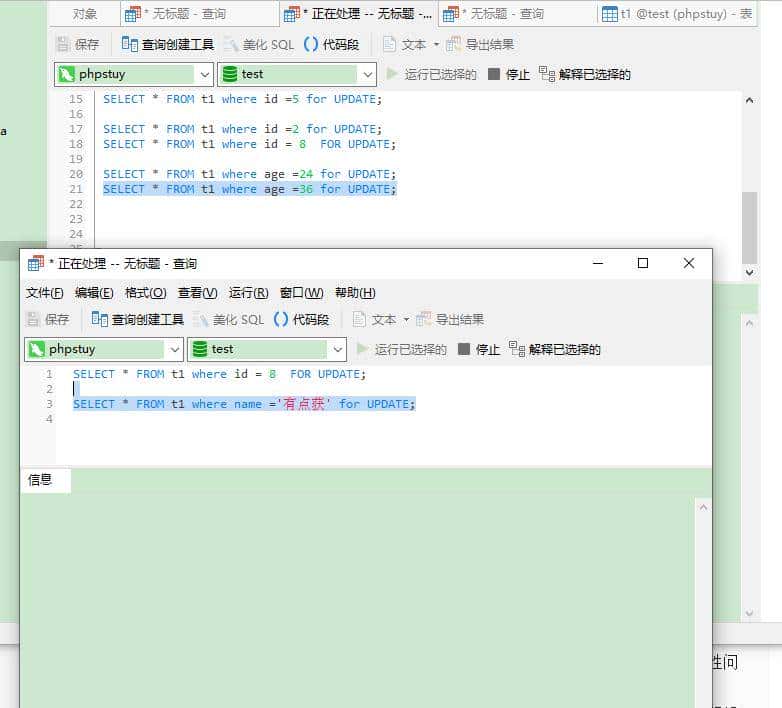Click main editor vertical scrollbar thumb
The width and height of the screenshot is (782, 708).
pos(749,227)
